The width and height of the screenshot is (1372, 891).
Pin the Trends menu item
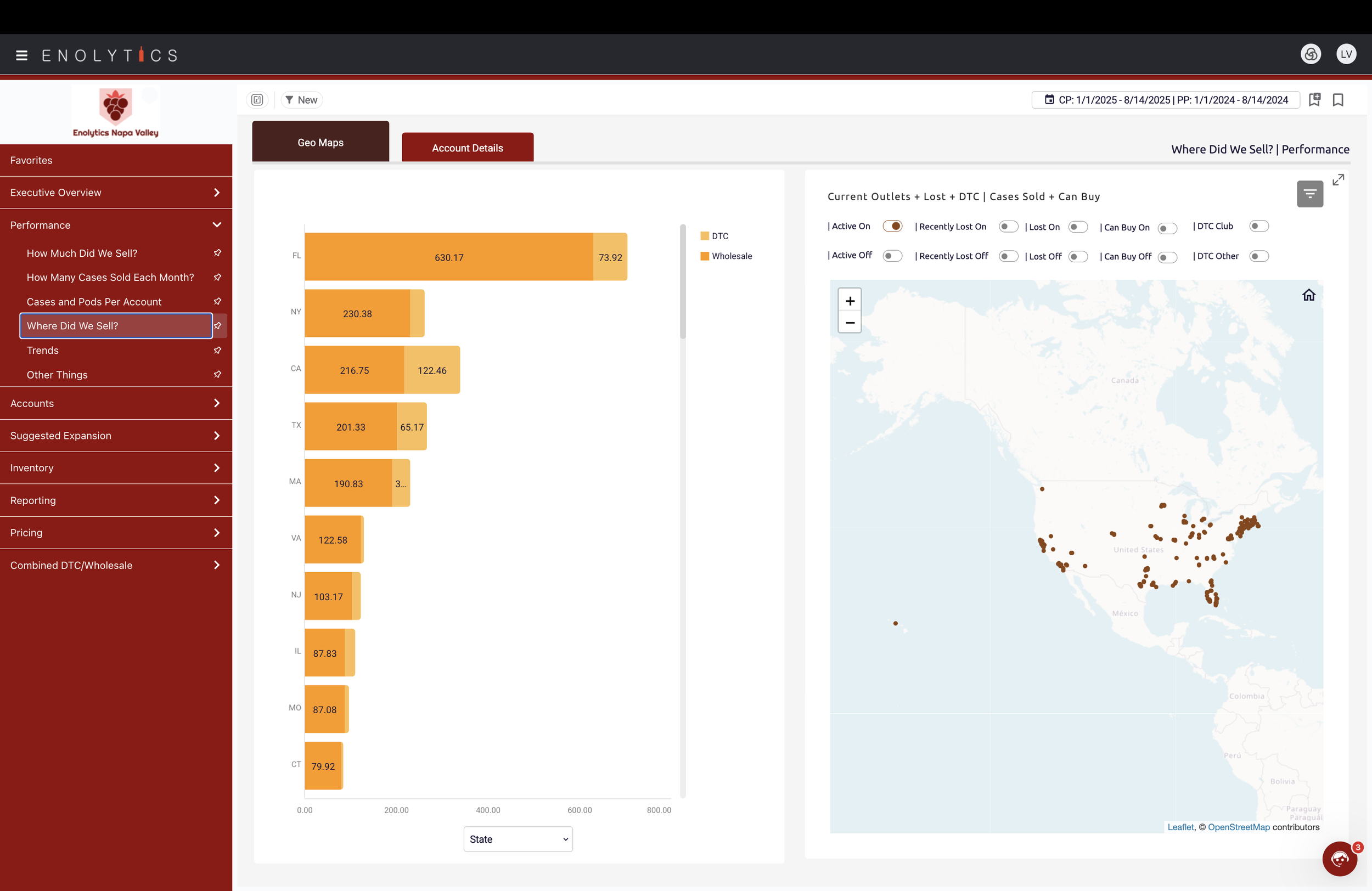[x=217, y=351]
